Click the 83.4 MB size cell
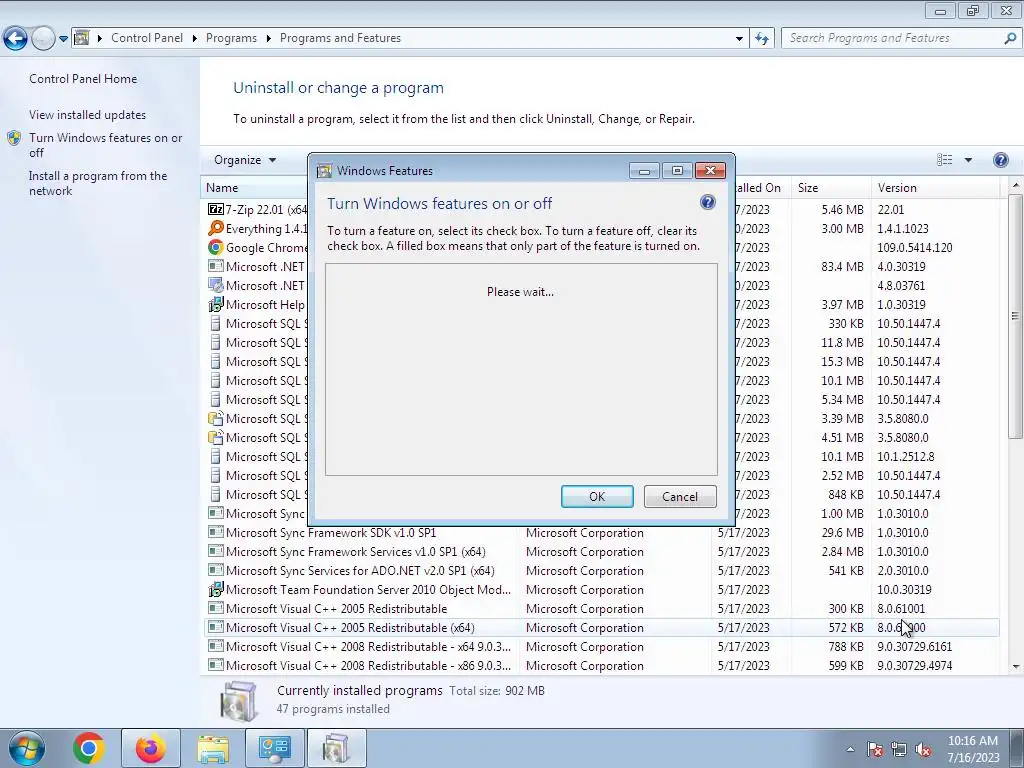Screen dimensions: 1024x768 (842, 266)
